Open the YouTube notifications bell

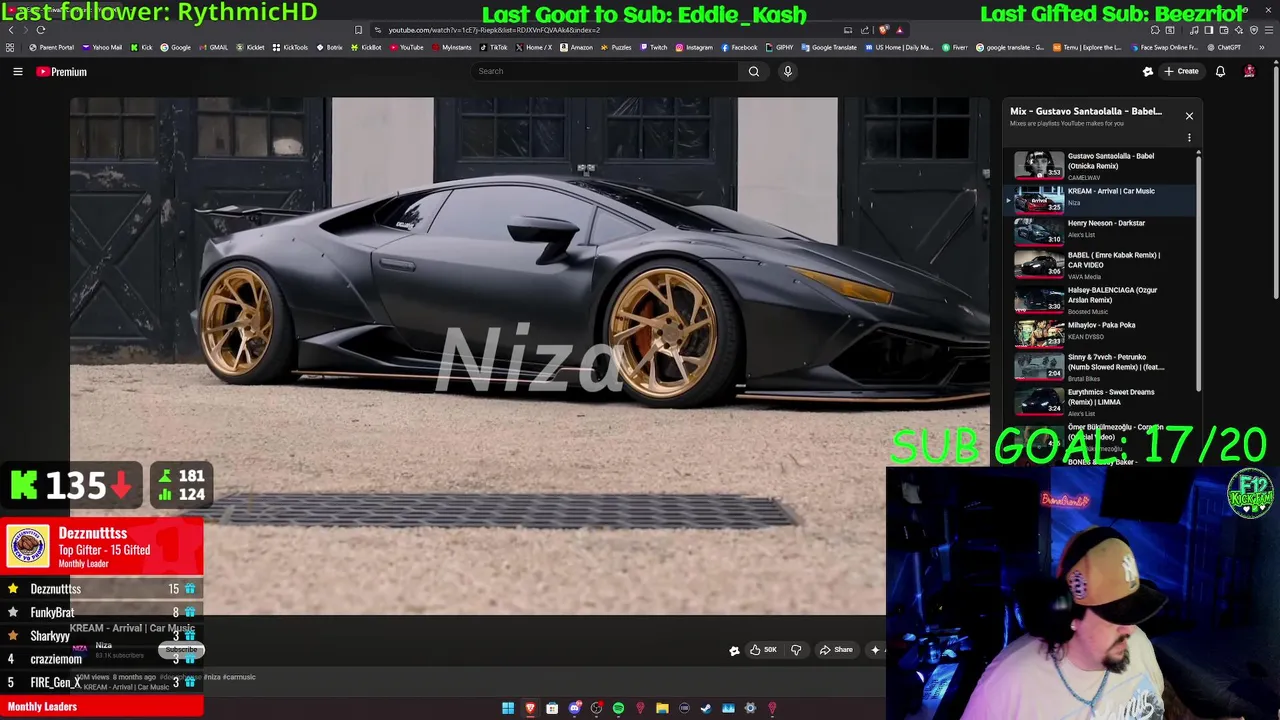1220,72
